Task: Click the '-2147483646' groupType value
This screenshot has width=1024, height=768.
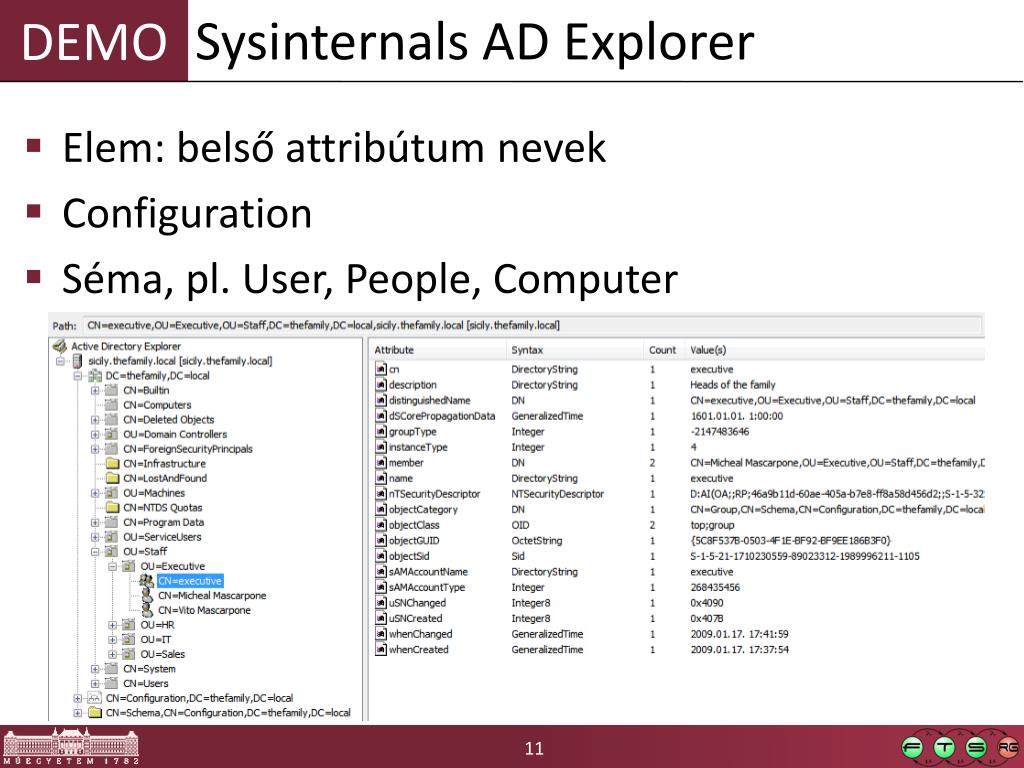Action: 720,432
